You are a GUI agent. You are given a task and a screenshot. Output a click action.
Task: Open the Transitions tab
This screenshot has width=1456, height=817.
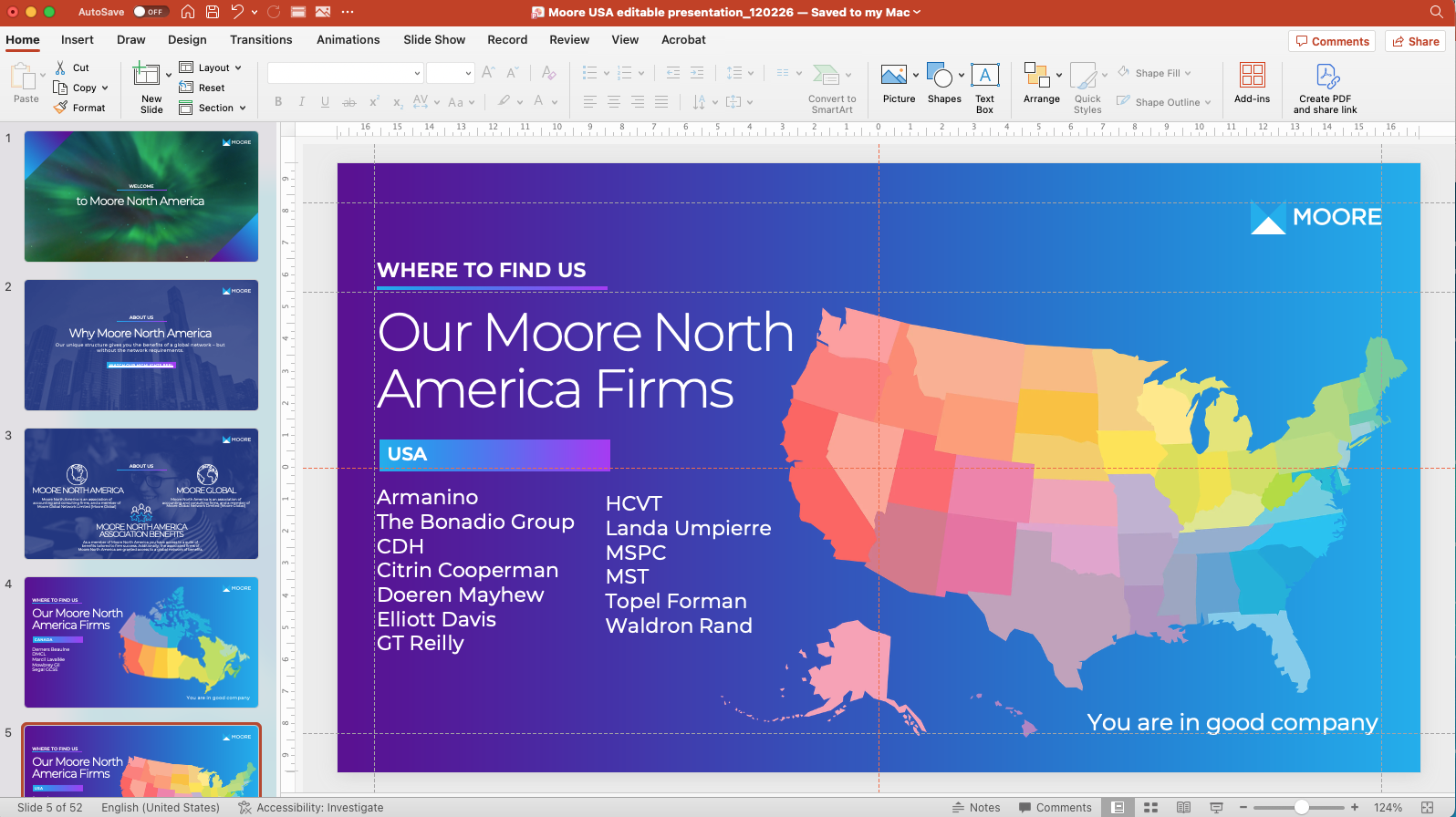click(261, 39)
